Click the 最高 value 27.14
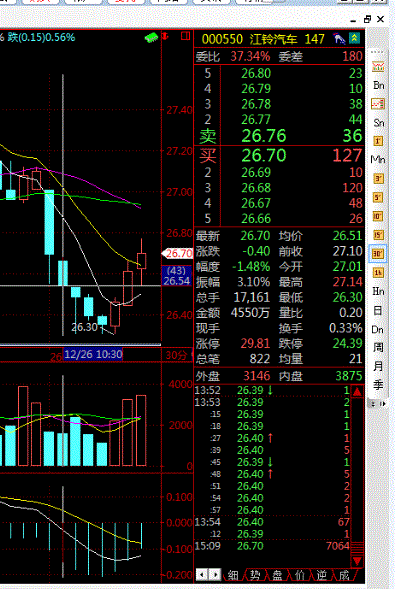Viewport: 395px width, 589px height. pos(348,282)
